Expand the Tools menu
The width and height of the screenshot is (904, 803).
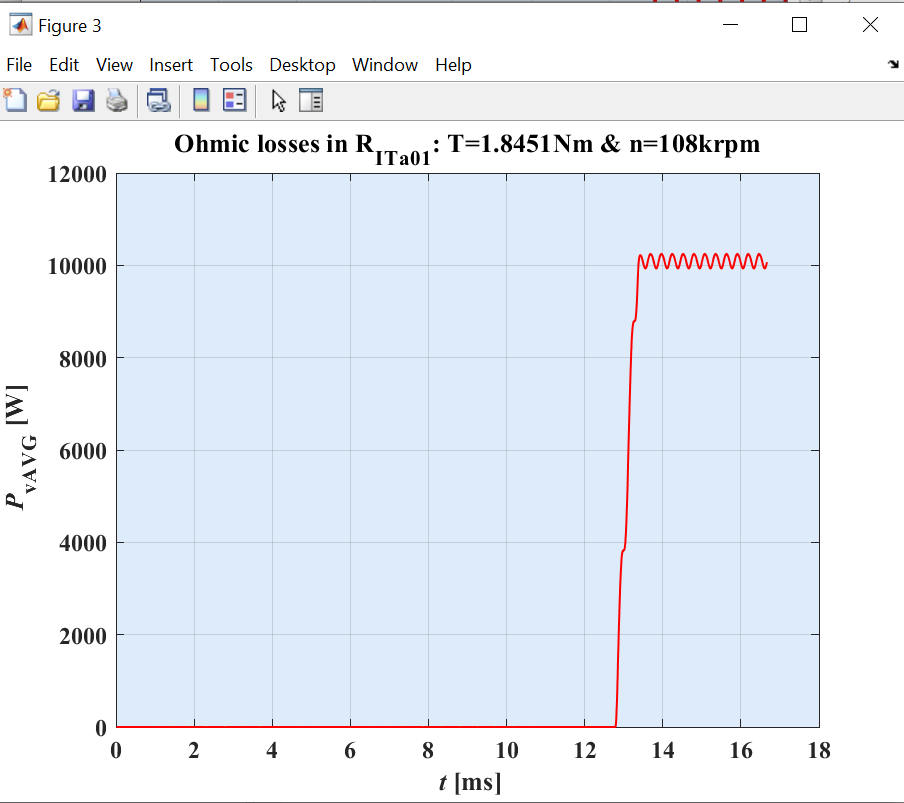(x=231, y=65)
